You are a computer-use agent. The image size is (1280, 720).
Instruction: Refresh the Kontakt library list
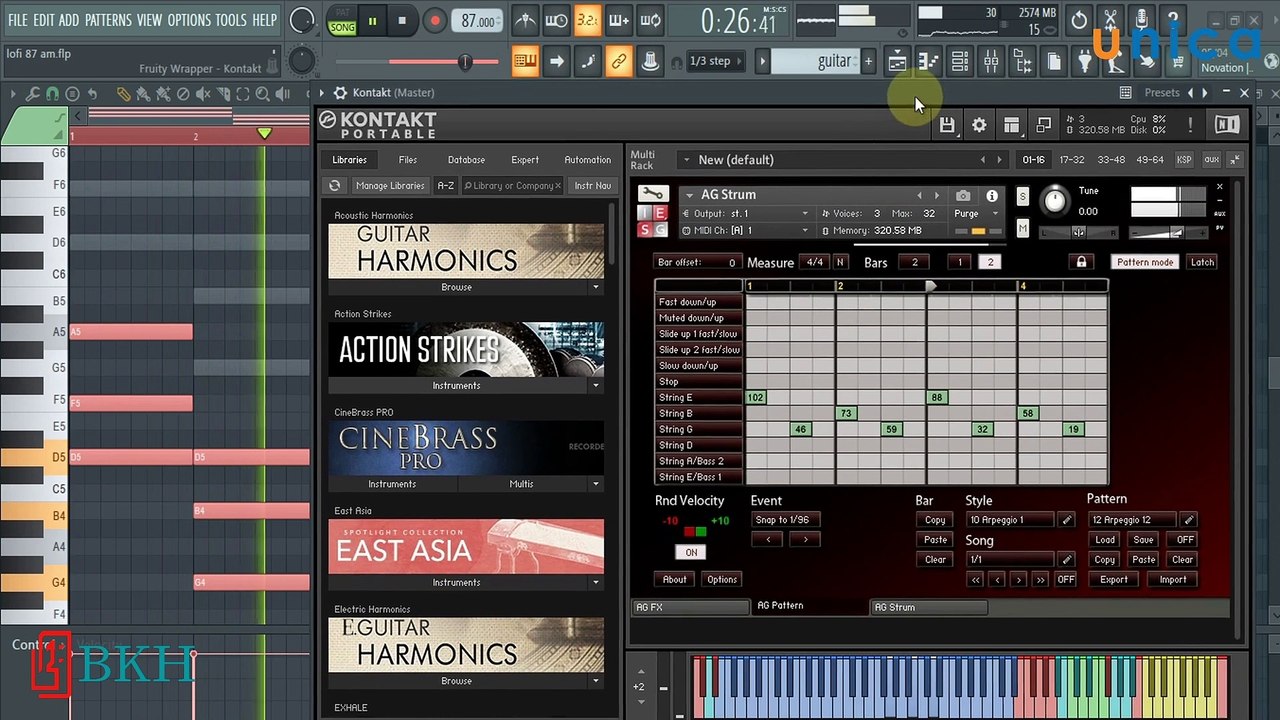click(335, 186)
